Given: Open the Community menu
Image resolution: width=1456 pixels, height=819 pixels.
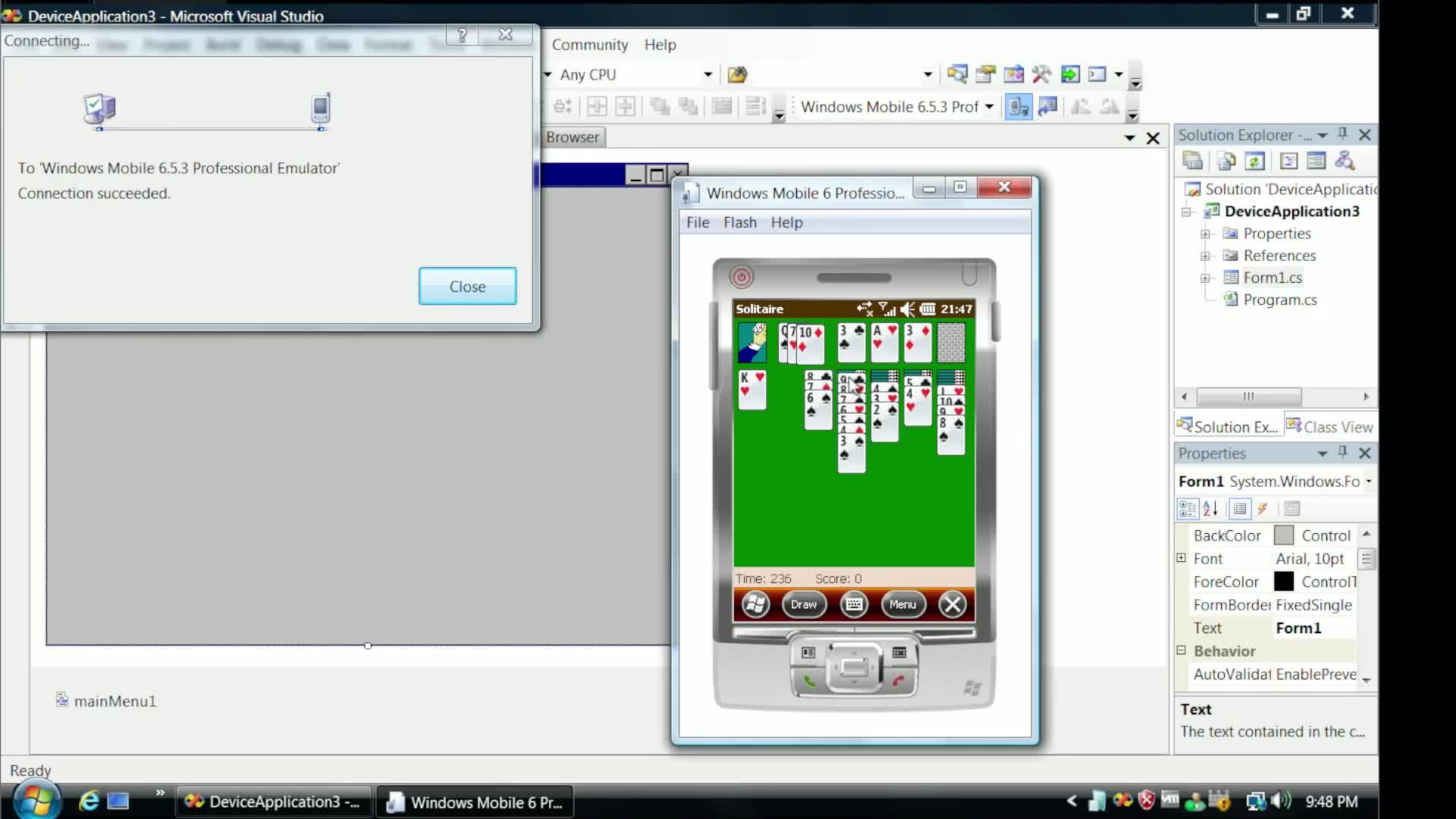Looking at the screenshot, I should click(590, 45).
